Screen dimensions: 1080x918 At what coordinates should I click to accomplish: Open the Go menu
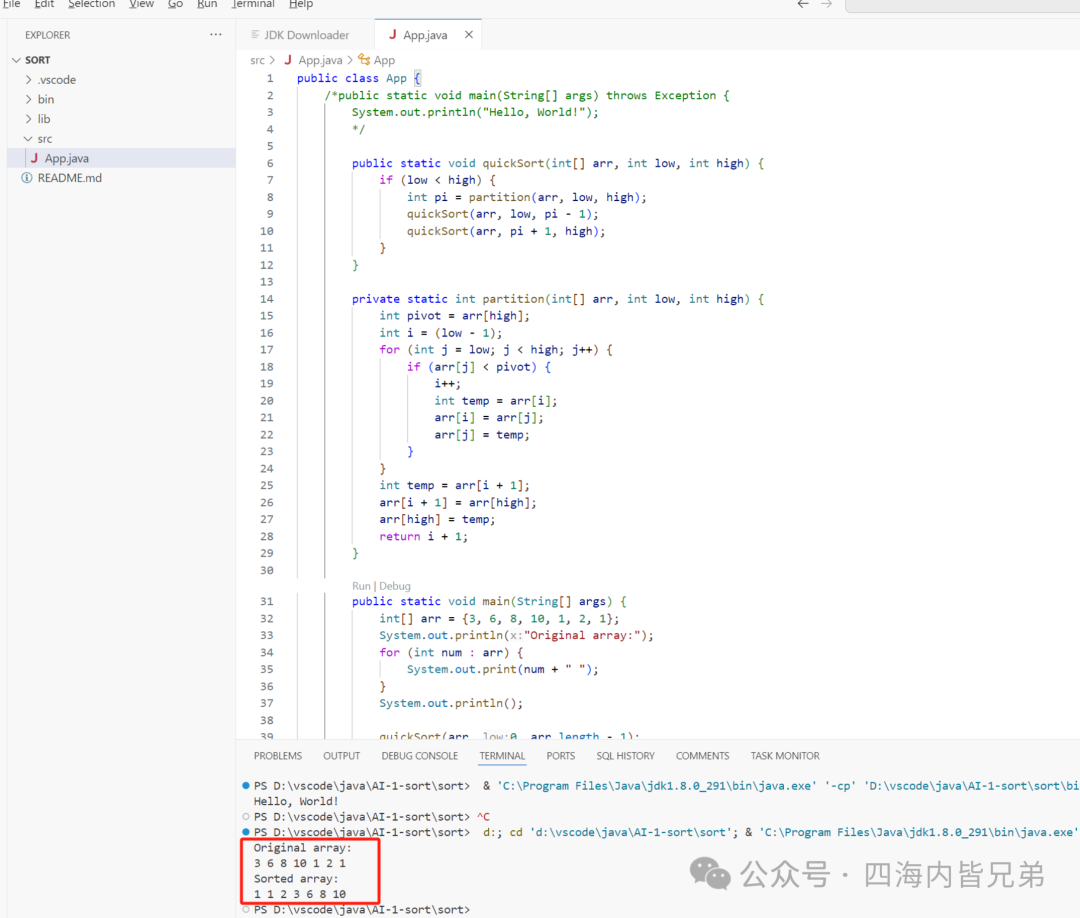[x=175, y=4]
